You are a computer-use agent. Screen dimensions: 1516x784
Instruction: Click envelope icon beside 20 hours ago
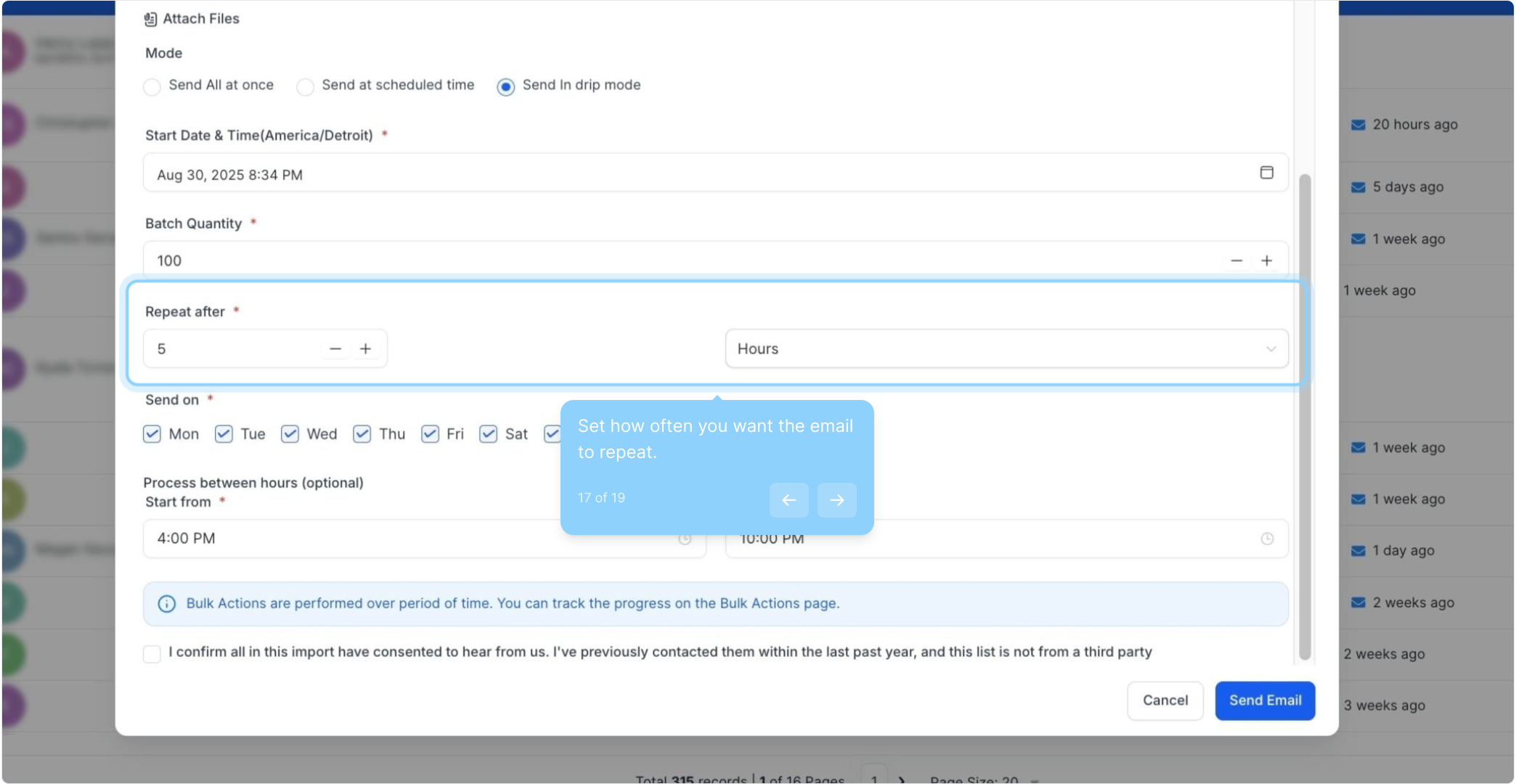(1358, 125)
